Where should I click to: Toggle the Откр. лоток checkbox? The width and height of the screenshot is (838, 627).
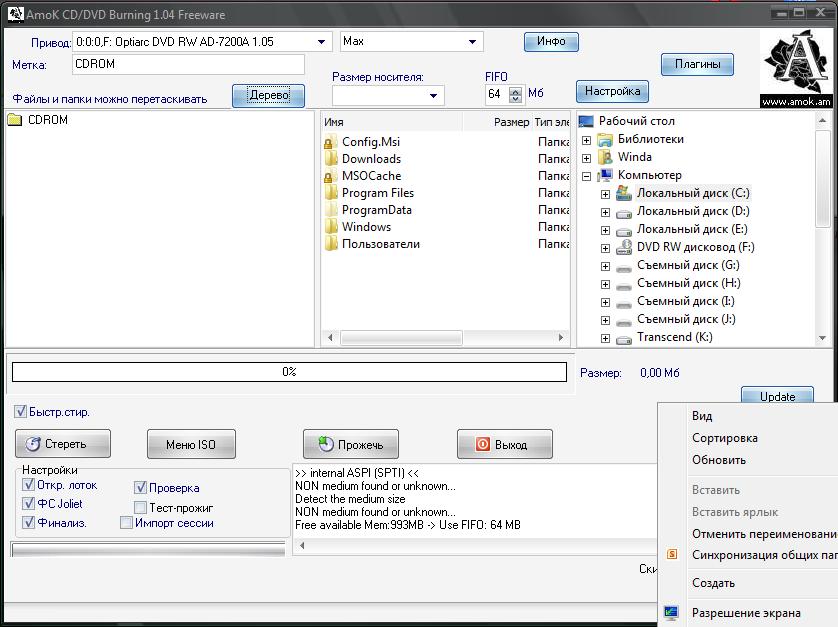point(28,485)
